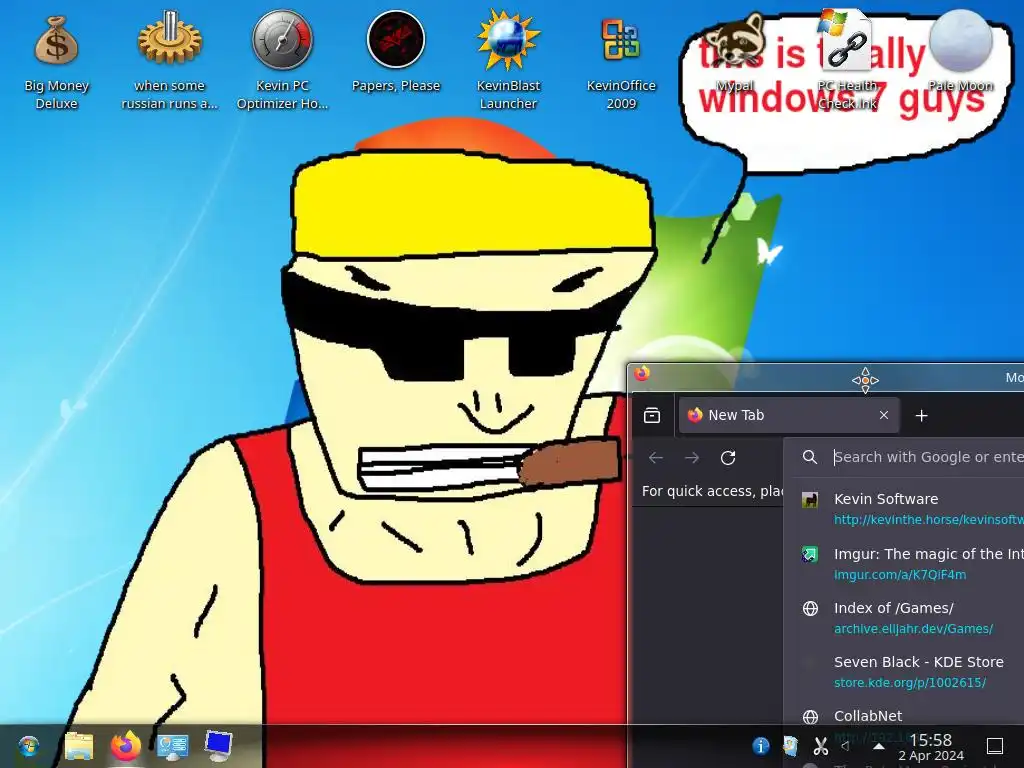Click the search magnifier icon in URL bar
Viewport: 1024px width, 768px height.
(810, 457)
